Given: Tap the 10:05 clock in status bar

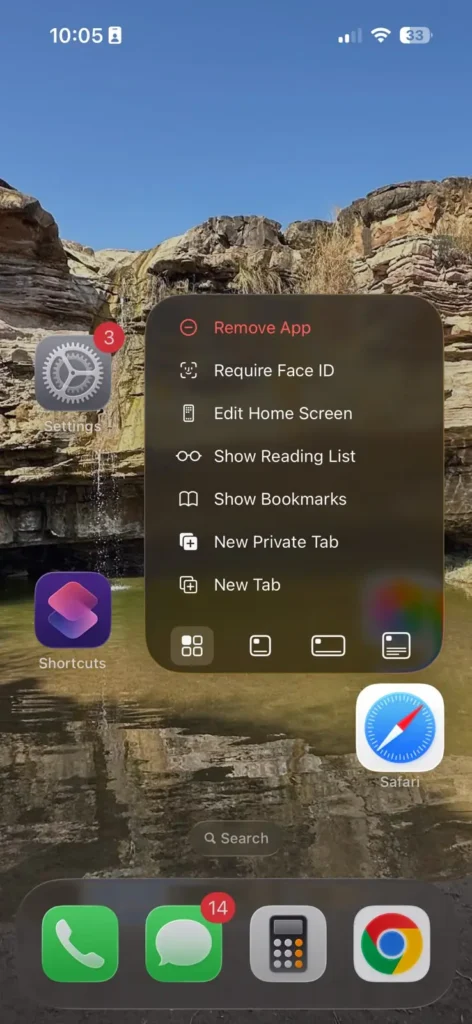Looking at the screenshot, I should click(x=76, y=35).
